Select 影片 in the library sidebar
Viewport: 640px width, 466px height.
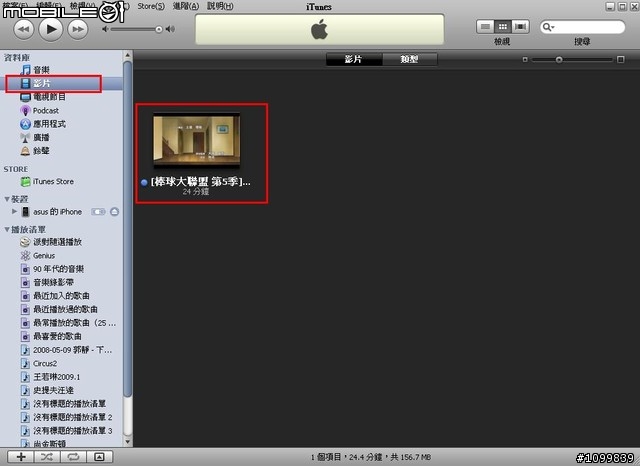[x=61, y=83]
